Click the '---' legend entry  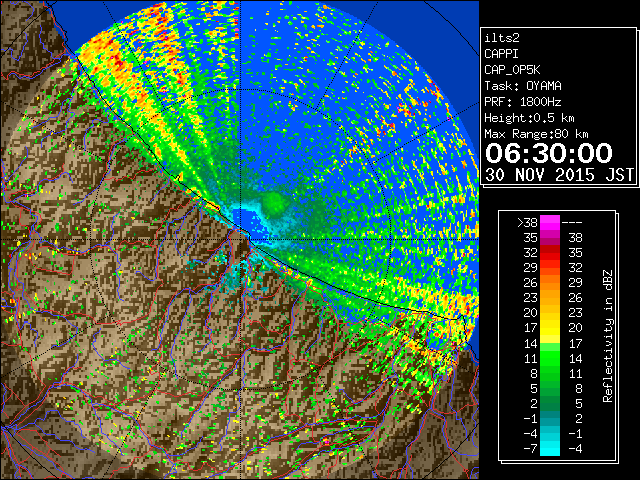click(x=572, y=222)
